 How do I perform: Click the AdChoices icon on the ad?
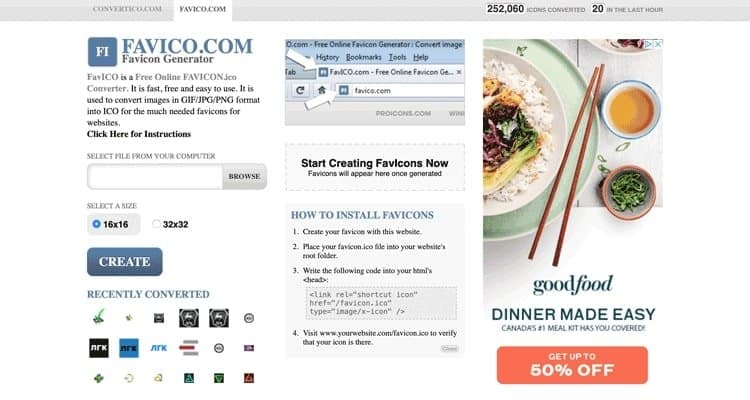[x=648, y=44]
